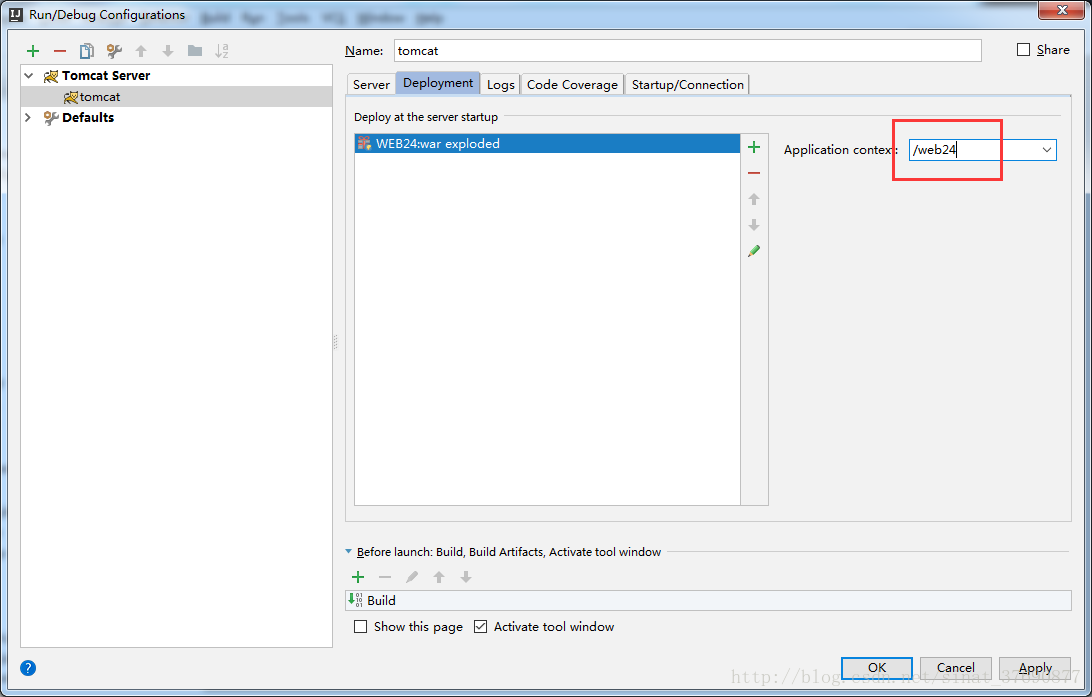Expand the Defaults tree node

[29, 117]
